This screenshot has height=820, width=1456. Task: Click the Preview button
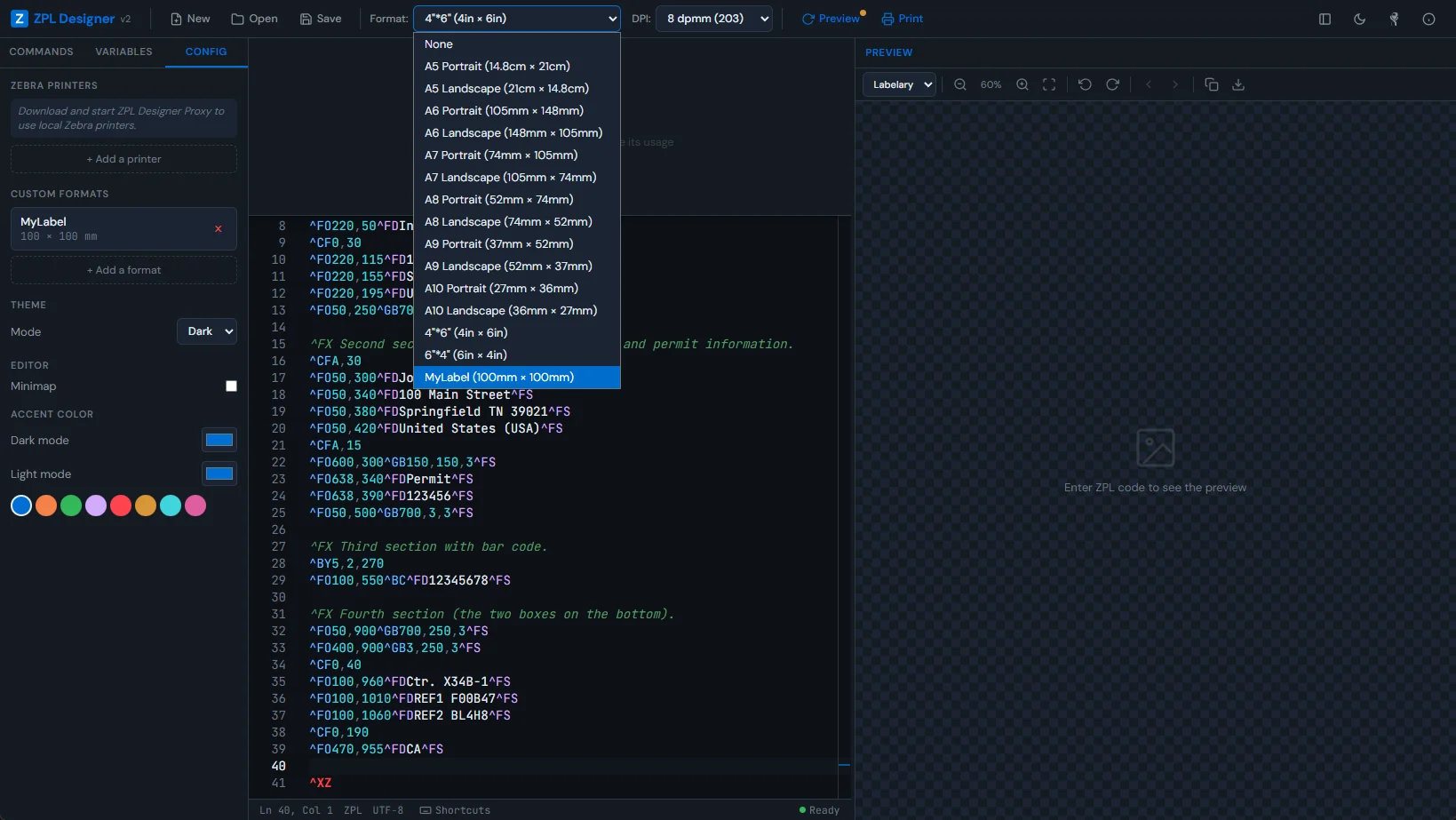click(x=831, y=19)
